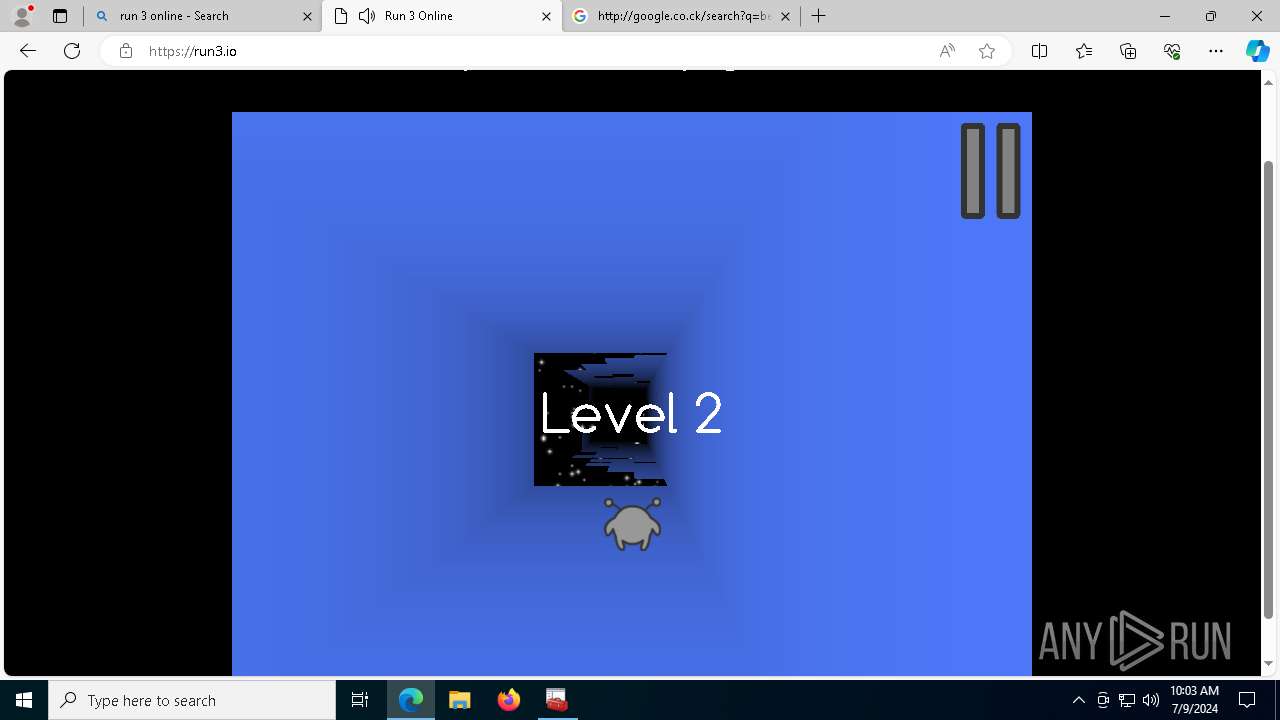Pause the Run 3 game
The height and width of the screenshot is (720, 1280).
click(x=990, y=171)
